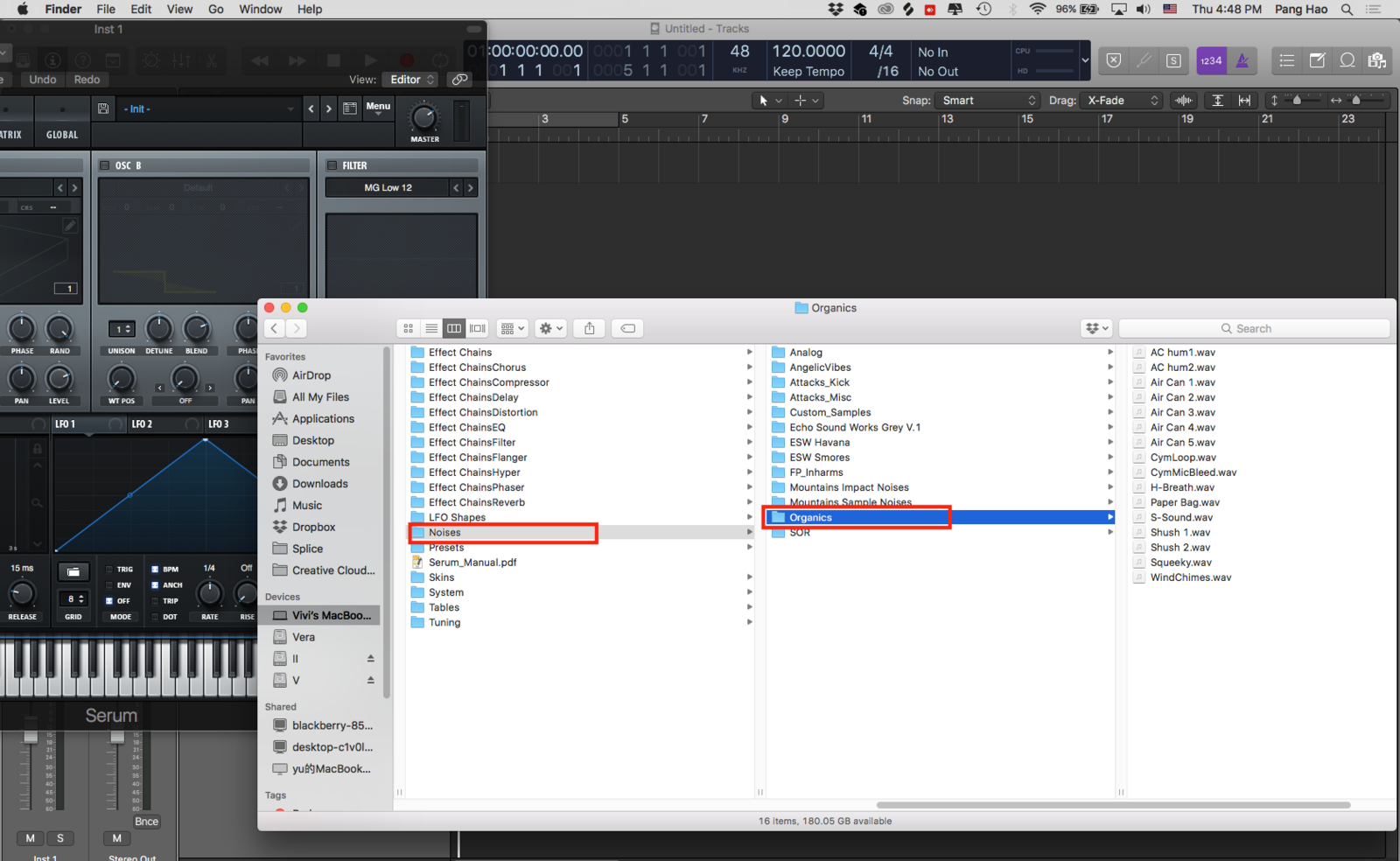Open Serum Menu dropdown
Viewport: 1400px width, 861px height.
coord(378,108)
